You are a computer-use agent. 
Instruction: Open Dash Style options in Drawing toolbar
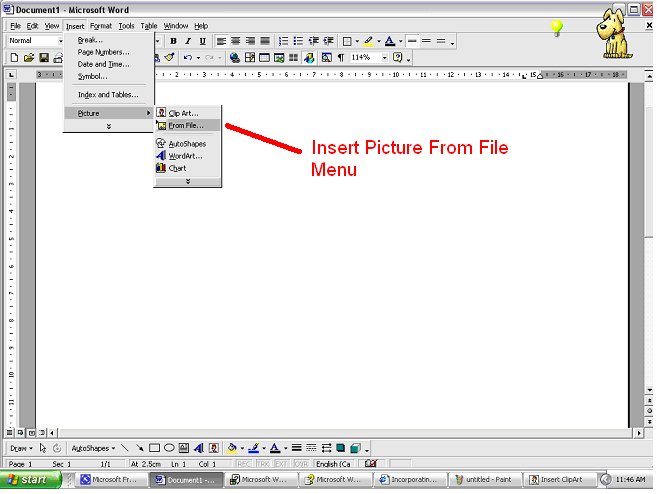[311, 448]
